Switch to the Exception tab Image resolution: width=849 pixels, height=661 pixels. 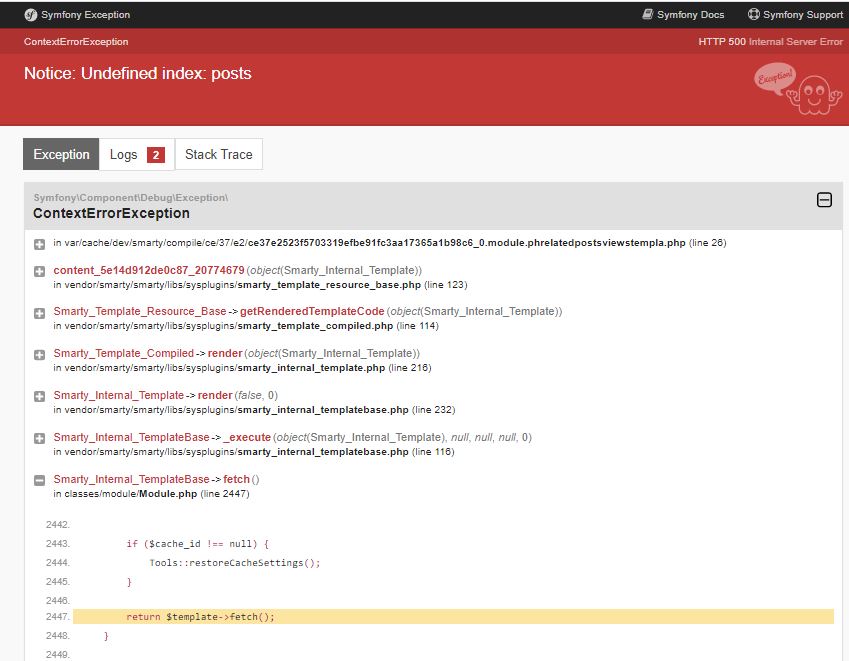(x=61, y=154)
